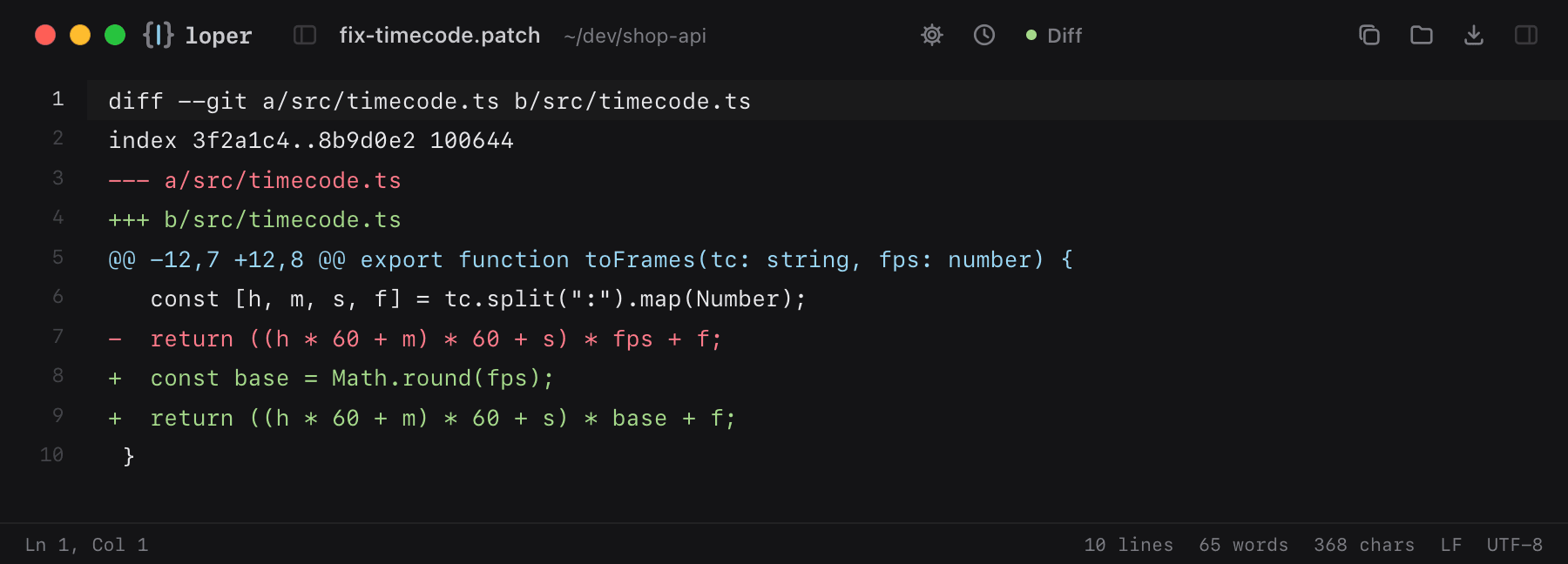This screenshot has width=1568, height=564.
Task: Change the LF line ending setting
Action: click(x=1451, y=545)
